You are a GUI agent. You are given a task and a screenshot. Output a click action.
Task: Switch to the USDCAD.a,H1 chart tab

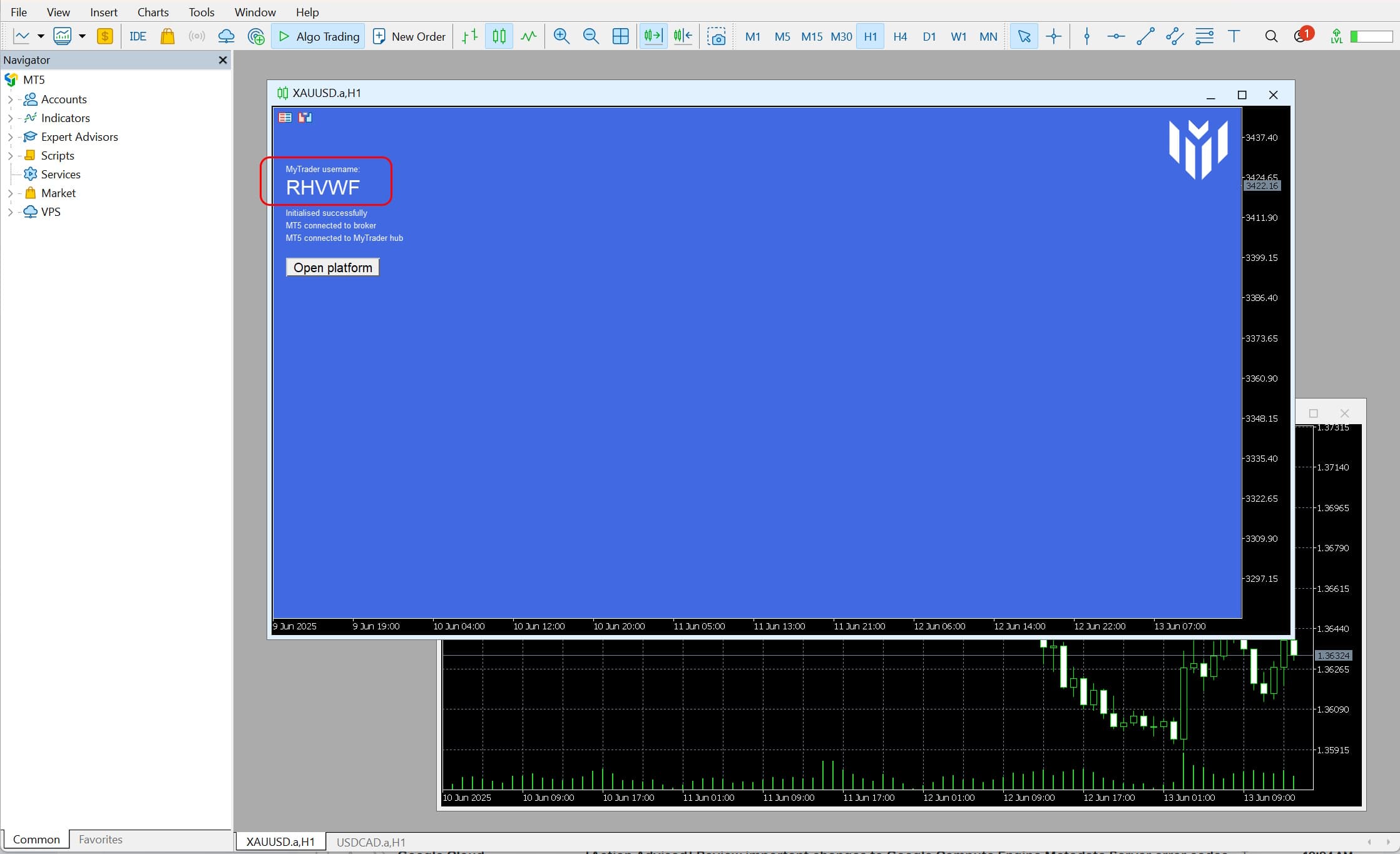tap(370, 842)
